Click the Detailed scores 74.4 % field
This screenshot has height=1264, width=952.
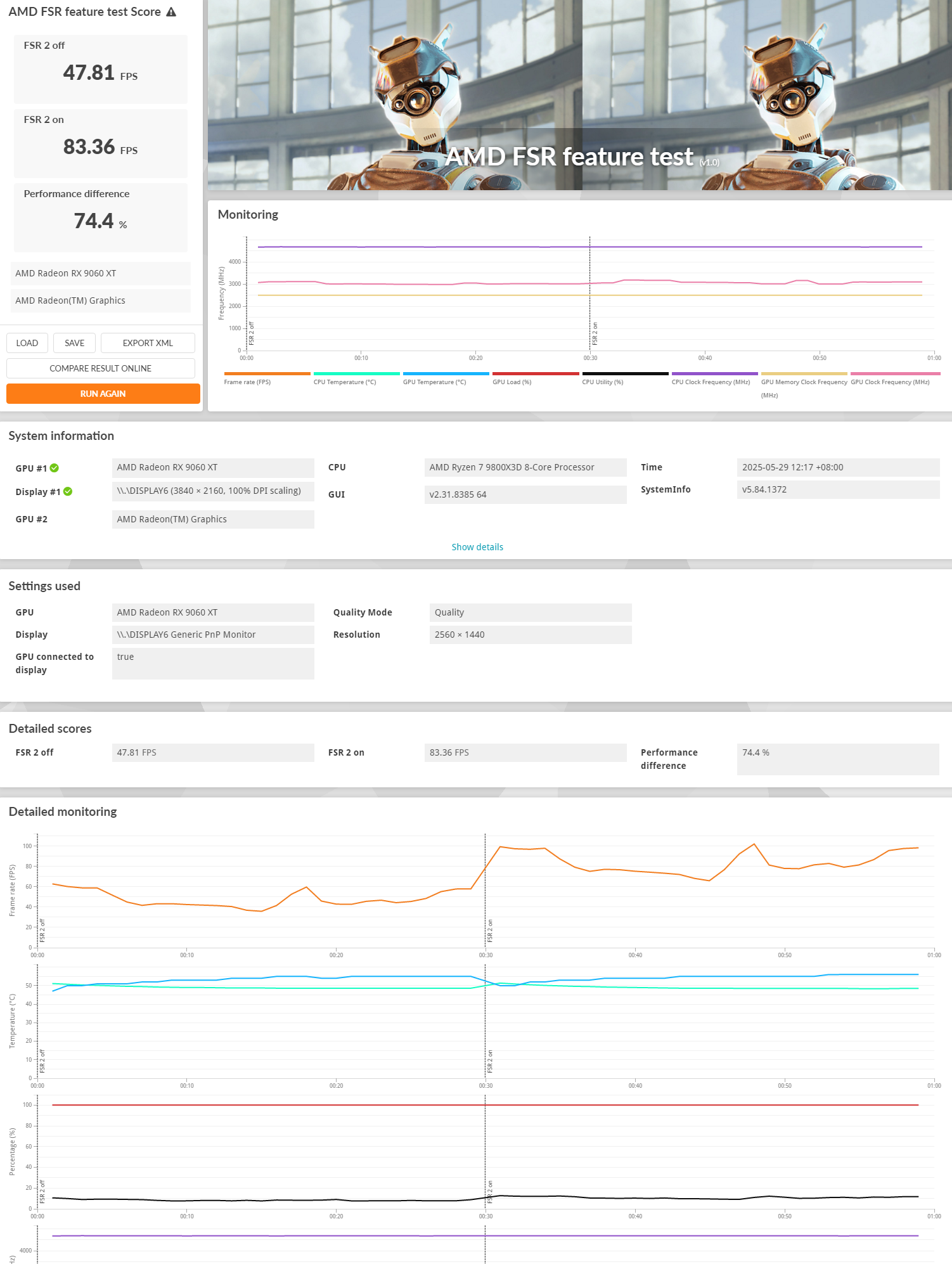click(x=838, y=759)
